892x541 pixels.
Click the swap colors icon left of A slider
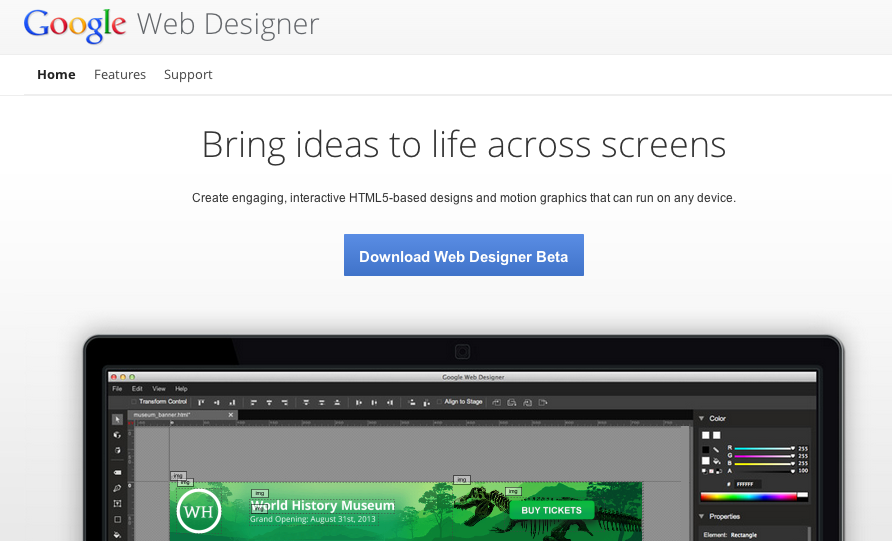[x=718, y=471]
